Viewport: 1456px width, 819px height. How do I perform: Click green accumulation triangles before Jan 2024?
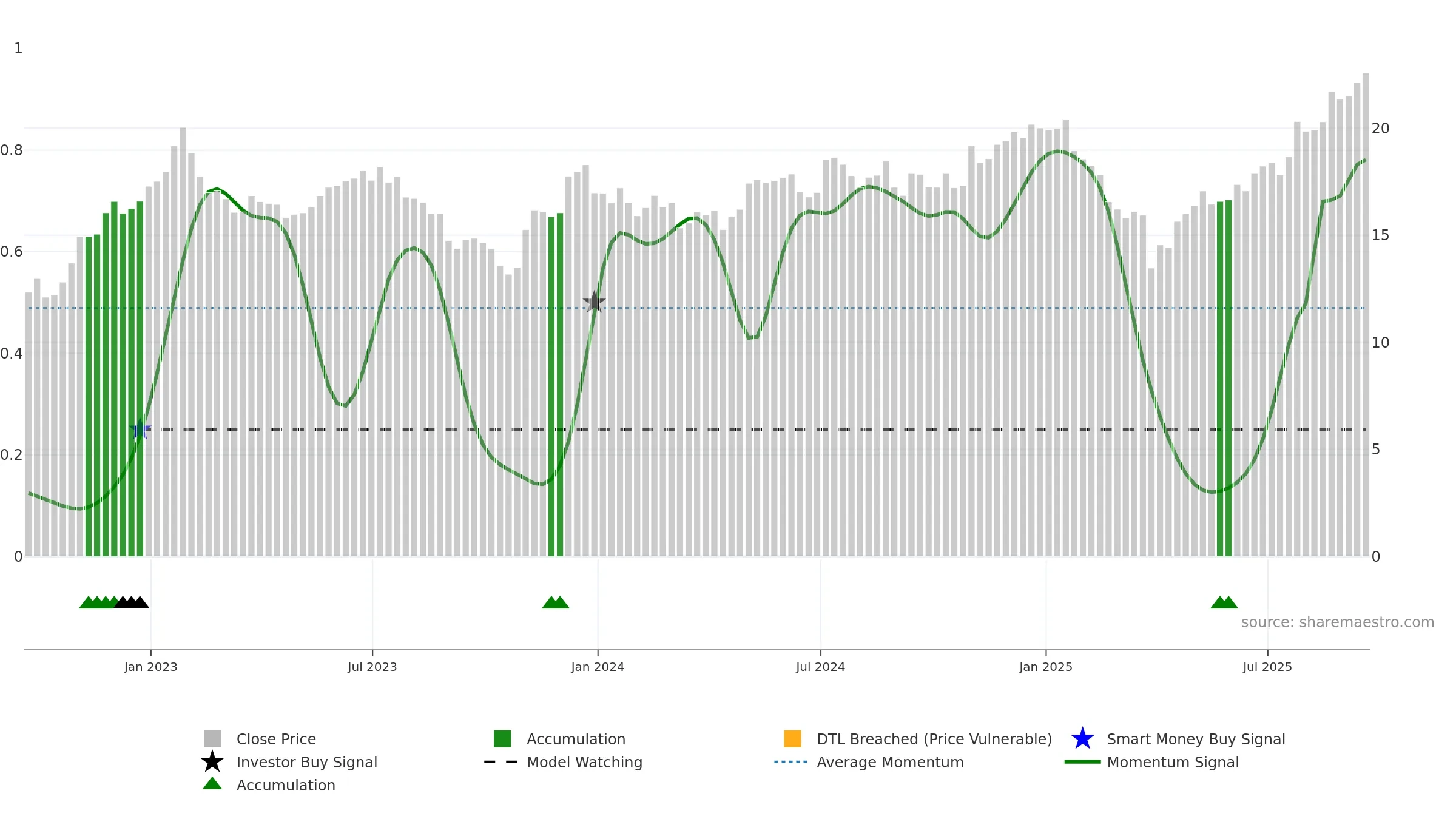556,602
